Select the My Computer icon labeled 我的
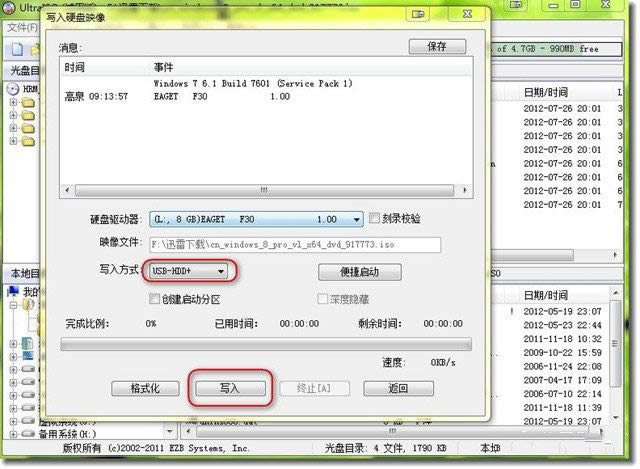This screenshot has height=469, width=640. (x=13, y=291)
